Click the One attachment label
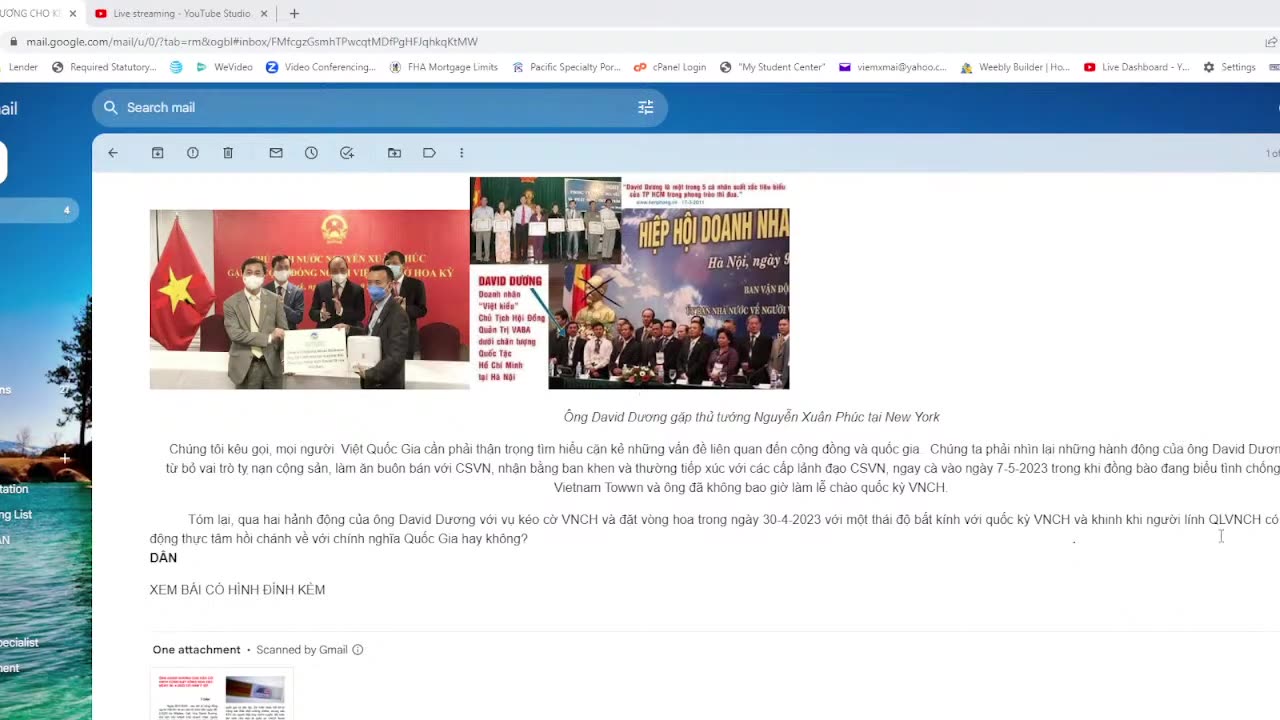This screenshot has width=1280, height=720. [x=196, y=650]
